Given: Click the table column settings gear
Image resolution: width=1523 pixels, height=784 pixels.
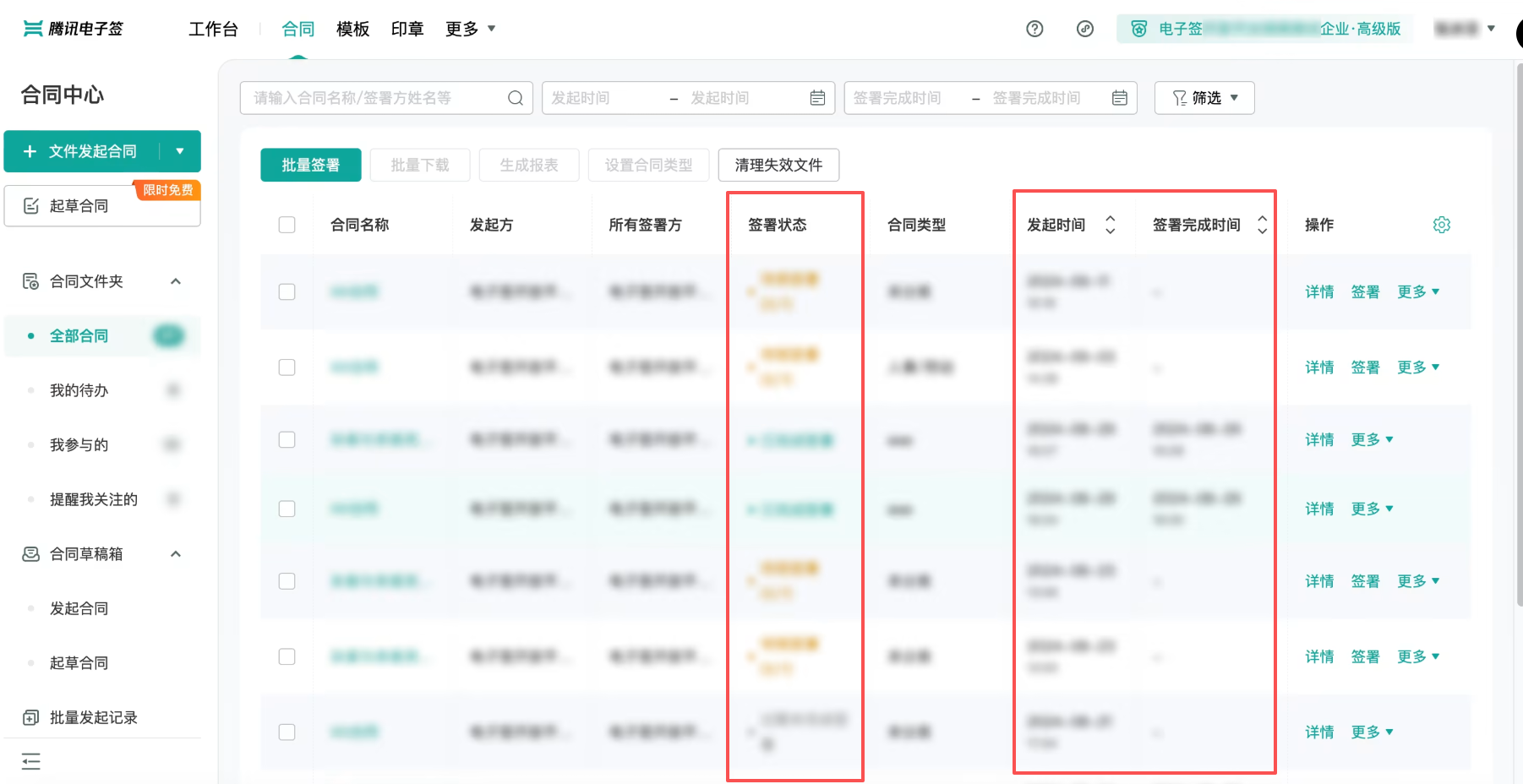Looking at the screenshot, I should click(x=1442, y=225).
